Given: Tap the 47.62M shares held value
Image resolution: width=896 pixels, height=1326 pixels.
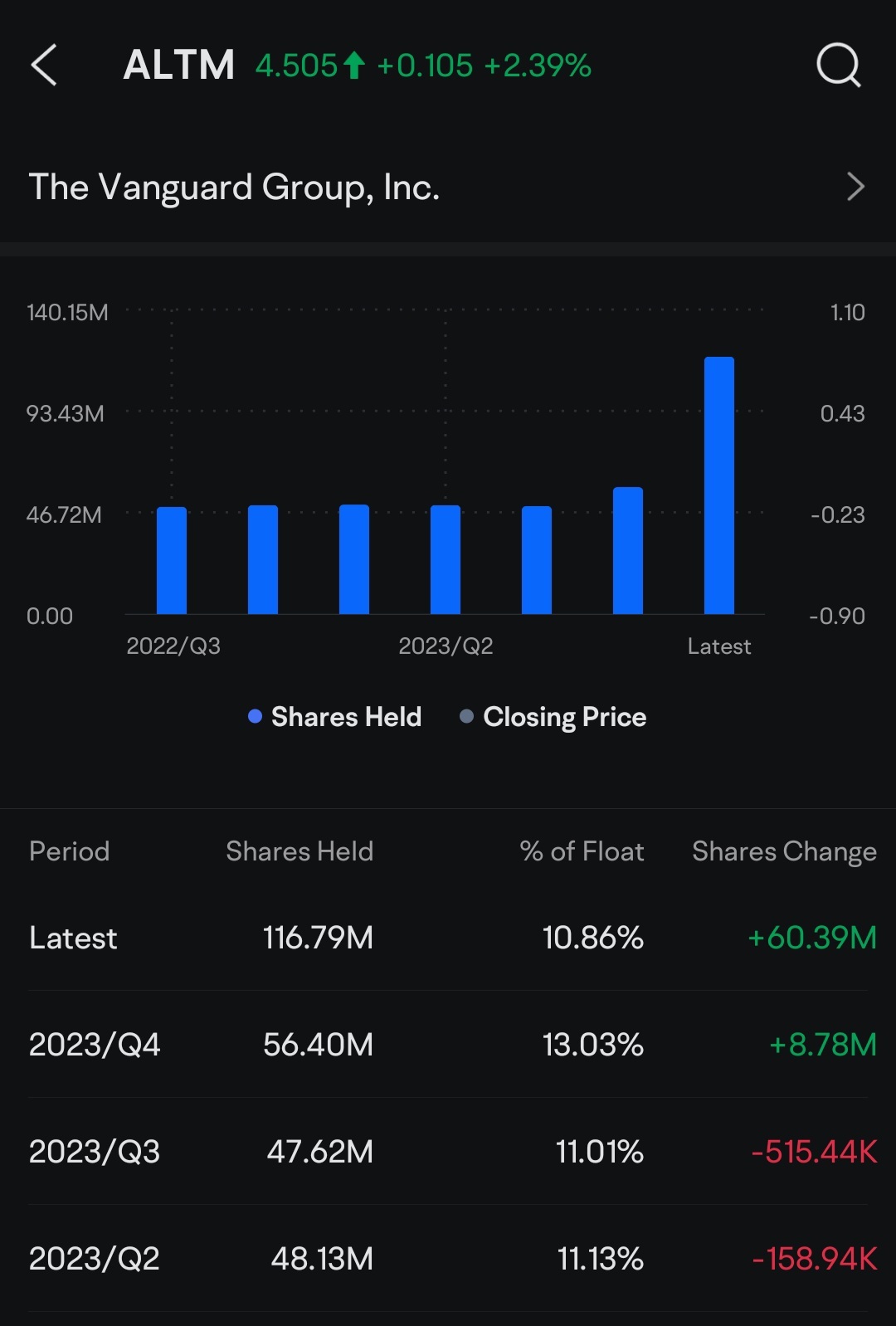Looking at the screenshot, I should (x=319, y=1152).
